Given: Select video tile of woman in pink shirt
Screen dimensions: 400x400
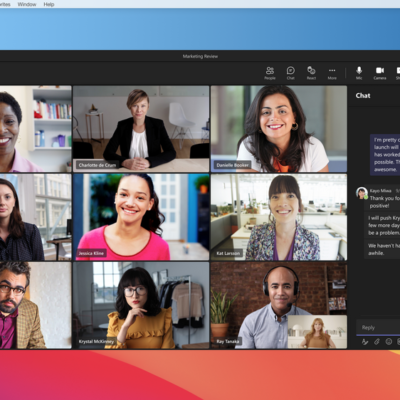Looking at the screenshot, I should click(36, 129).
